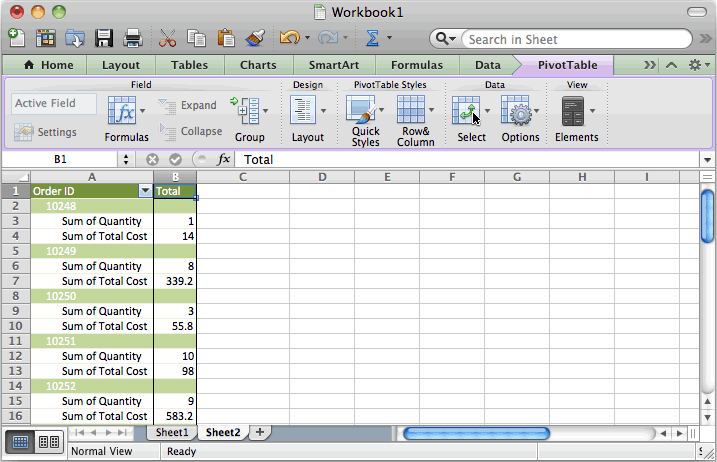Open the Undo history dropdown arrow
717x462 pixels.
coord(307,38)
